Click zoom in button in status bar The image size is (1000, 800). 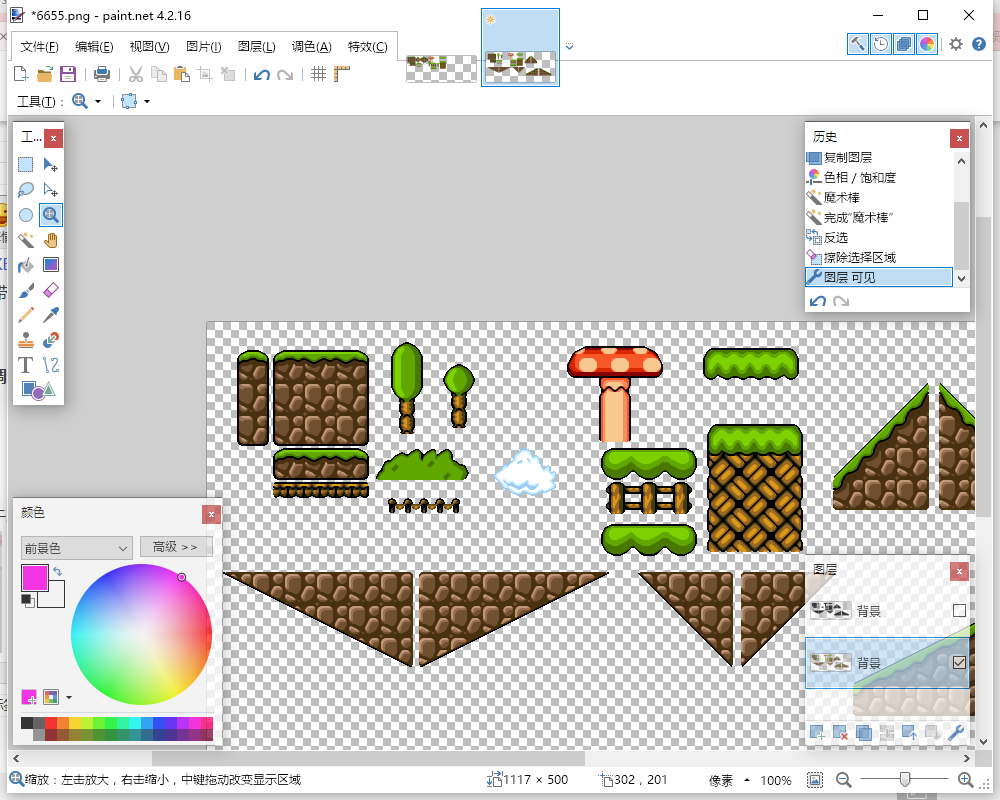pos(966,780)
